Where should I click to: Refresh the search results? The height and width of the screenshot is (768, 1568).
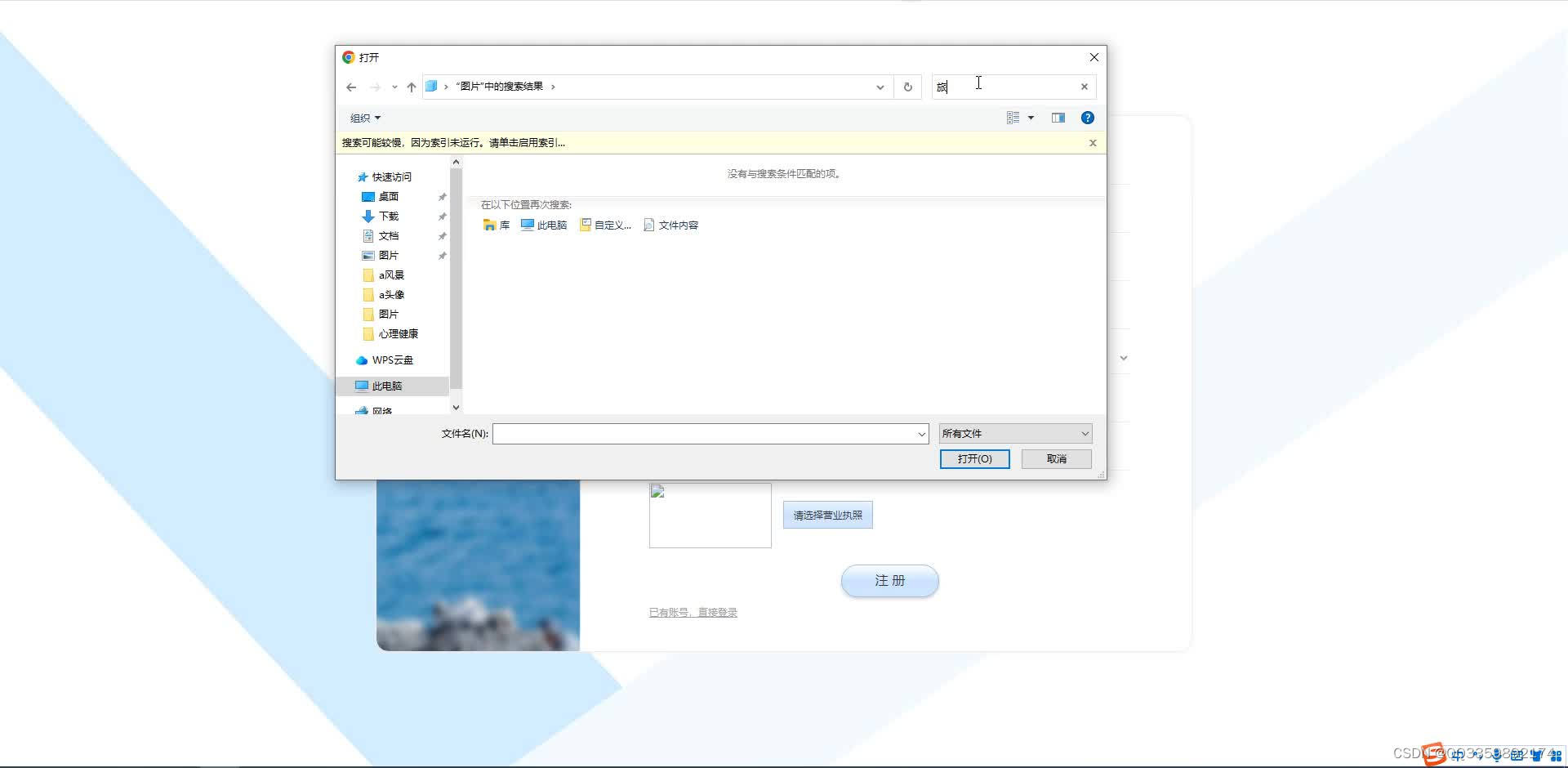pos(907,87)
